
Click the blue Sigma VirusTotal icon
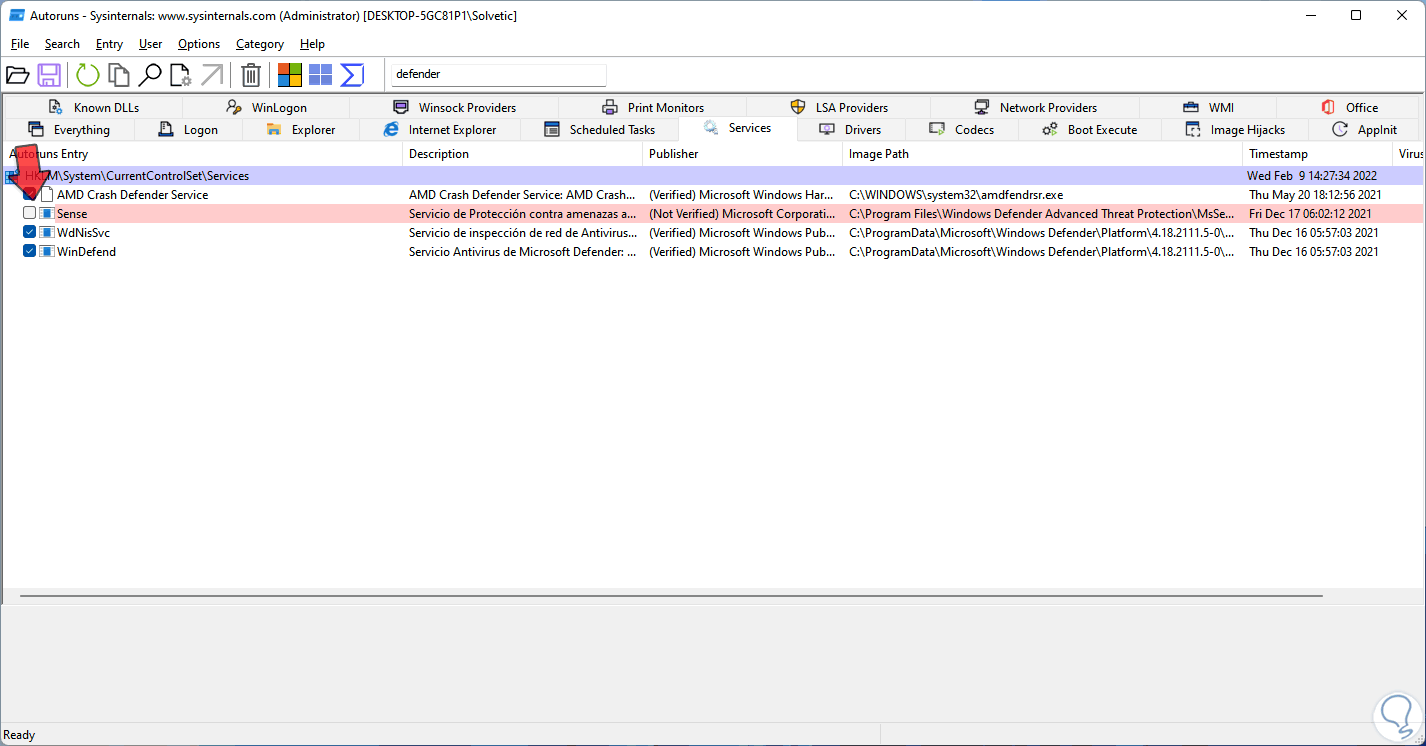pos(352,75)
